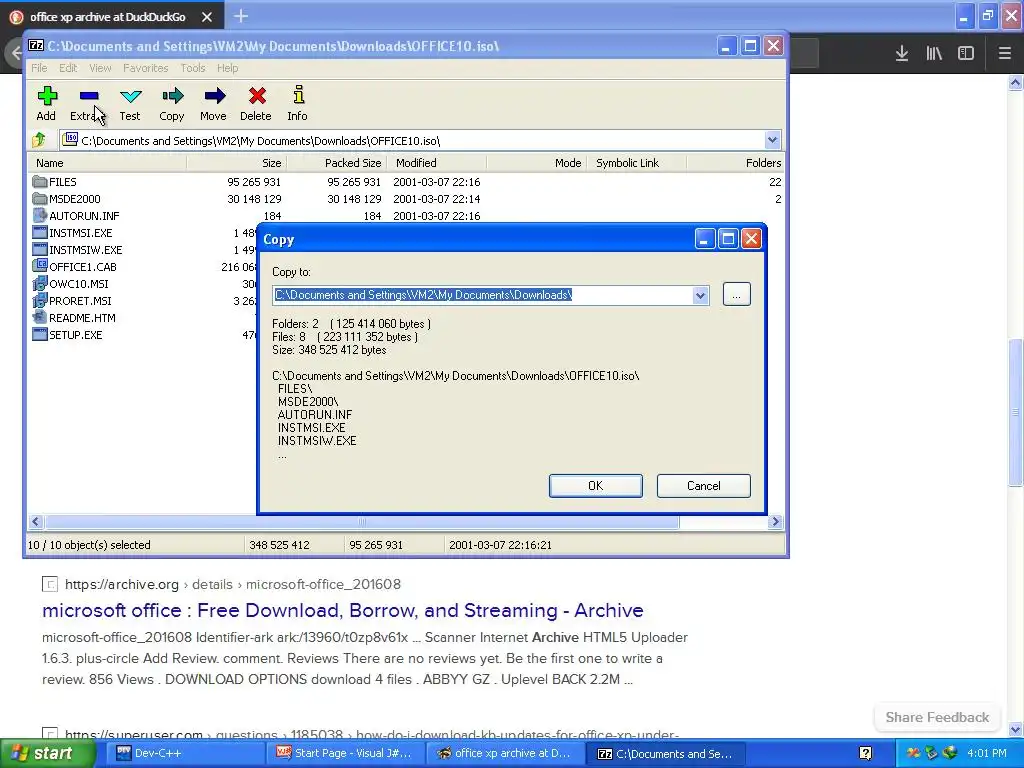Viewport: 1024px width, 768px height.
Task: Close the Copy dialog with X
Action: click(x=751, y=239)
